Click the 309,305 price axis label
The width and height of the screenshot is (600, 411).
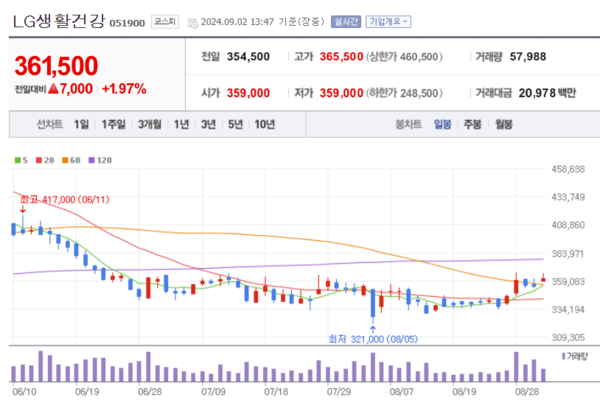(568, 338)
